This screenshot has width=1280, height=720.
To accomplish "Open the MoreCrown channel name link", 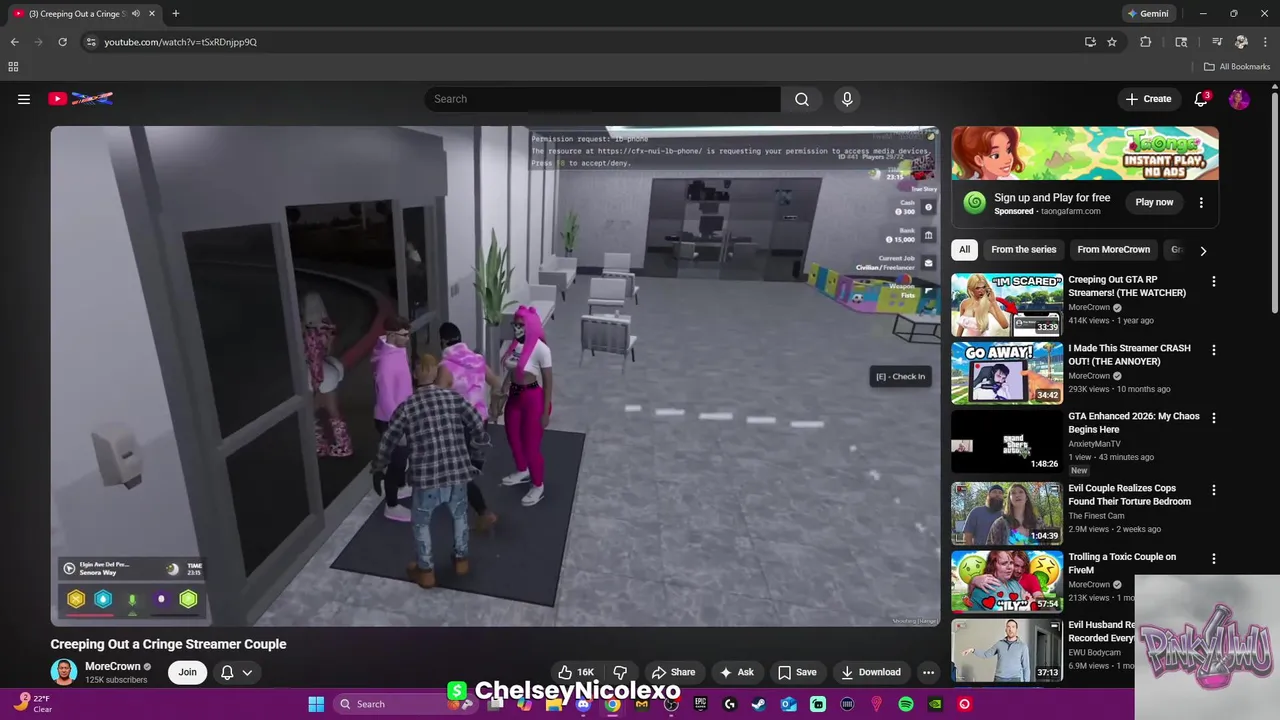I will pyautogui.click(x=113, y=666).
